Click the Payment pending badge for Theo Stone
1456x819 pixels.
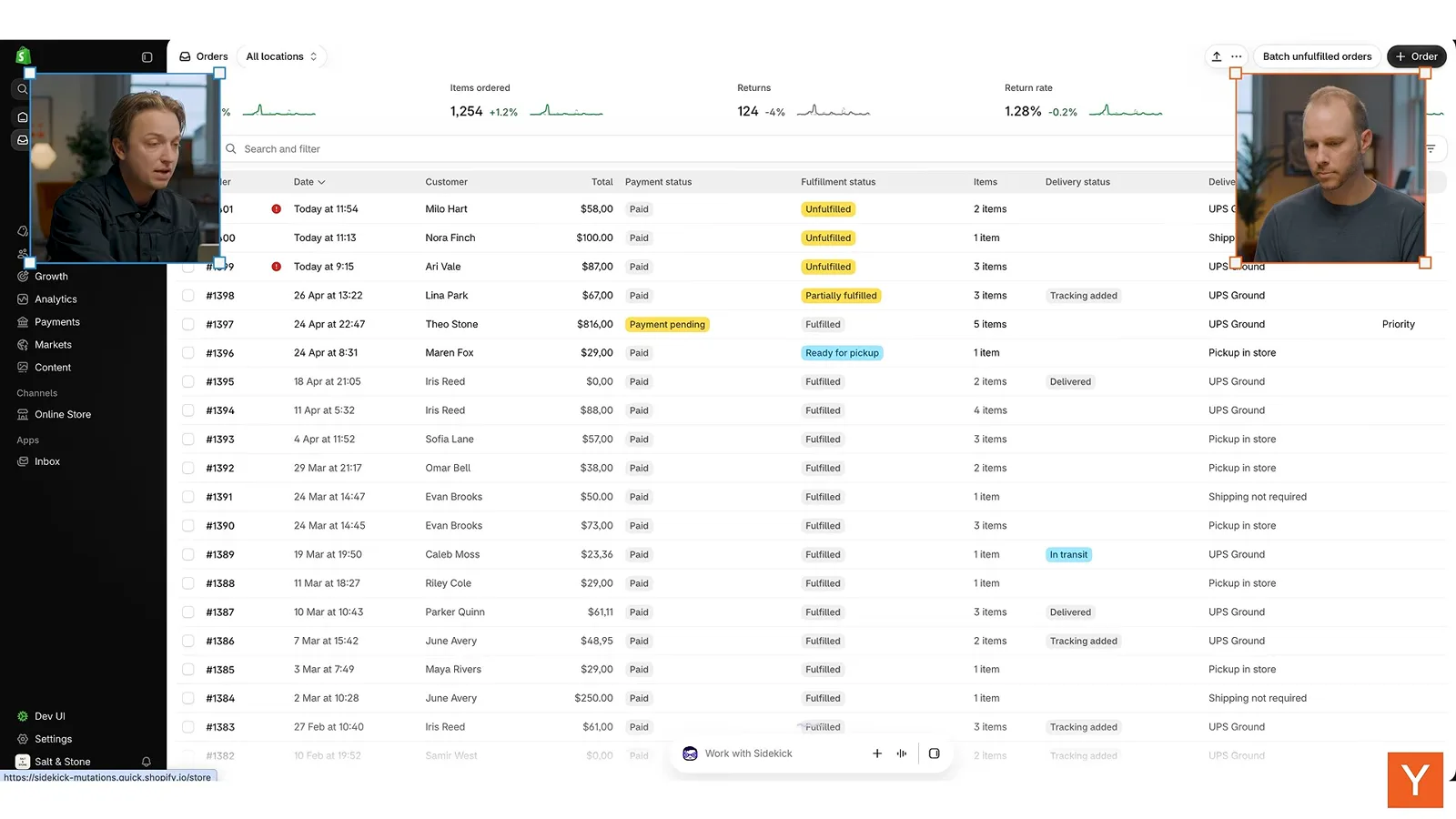[667, 324]
